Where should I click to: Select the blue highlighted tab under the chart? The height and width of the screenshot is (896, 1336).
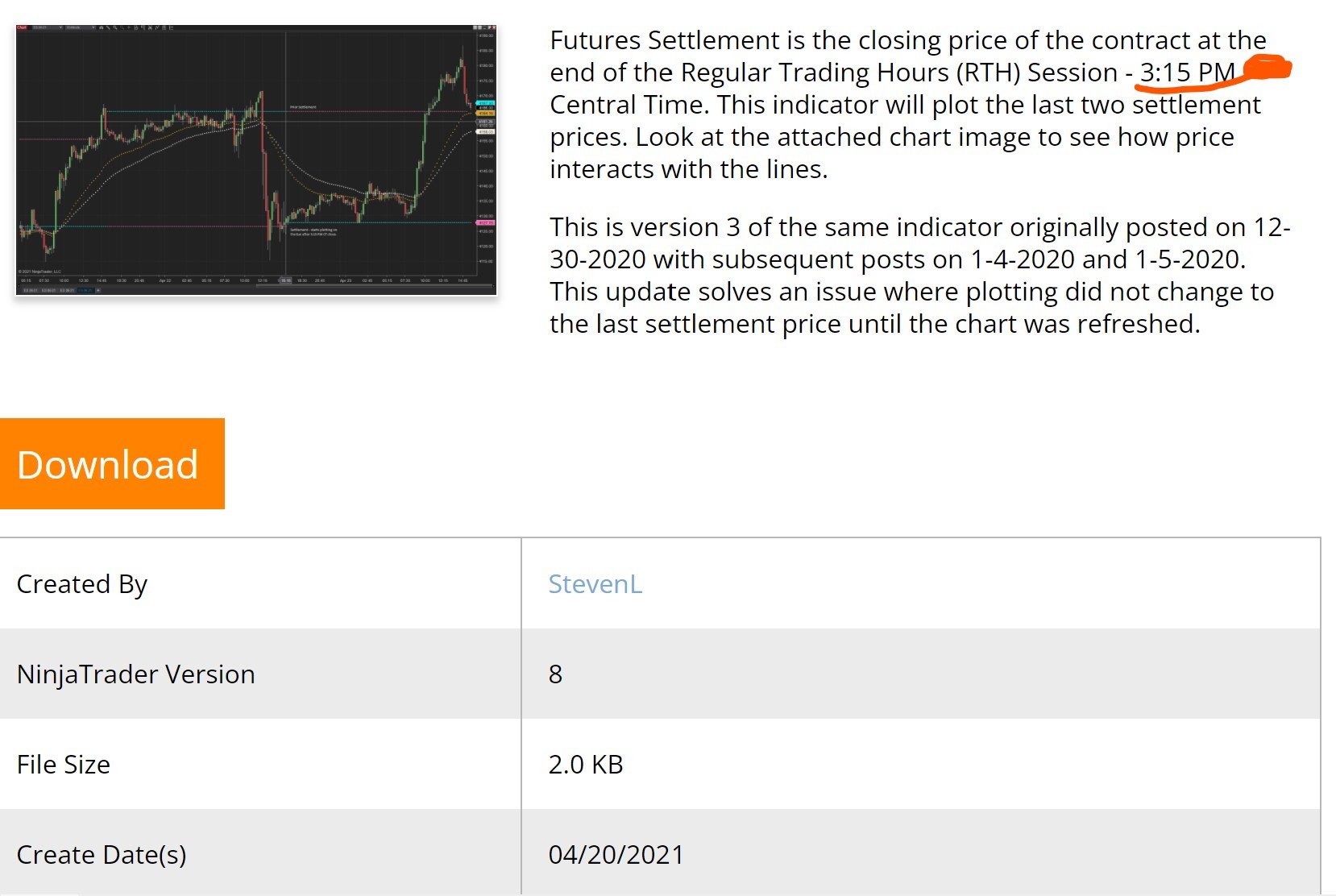(x=84, y=290)
